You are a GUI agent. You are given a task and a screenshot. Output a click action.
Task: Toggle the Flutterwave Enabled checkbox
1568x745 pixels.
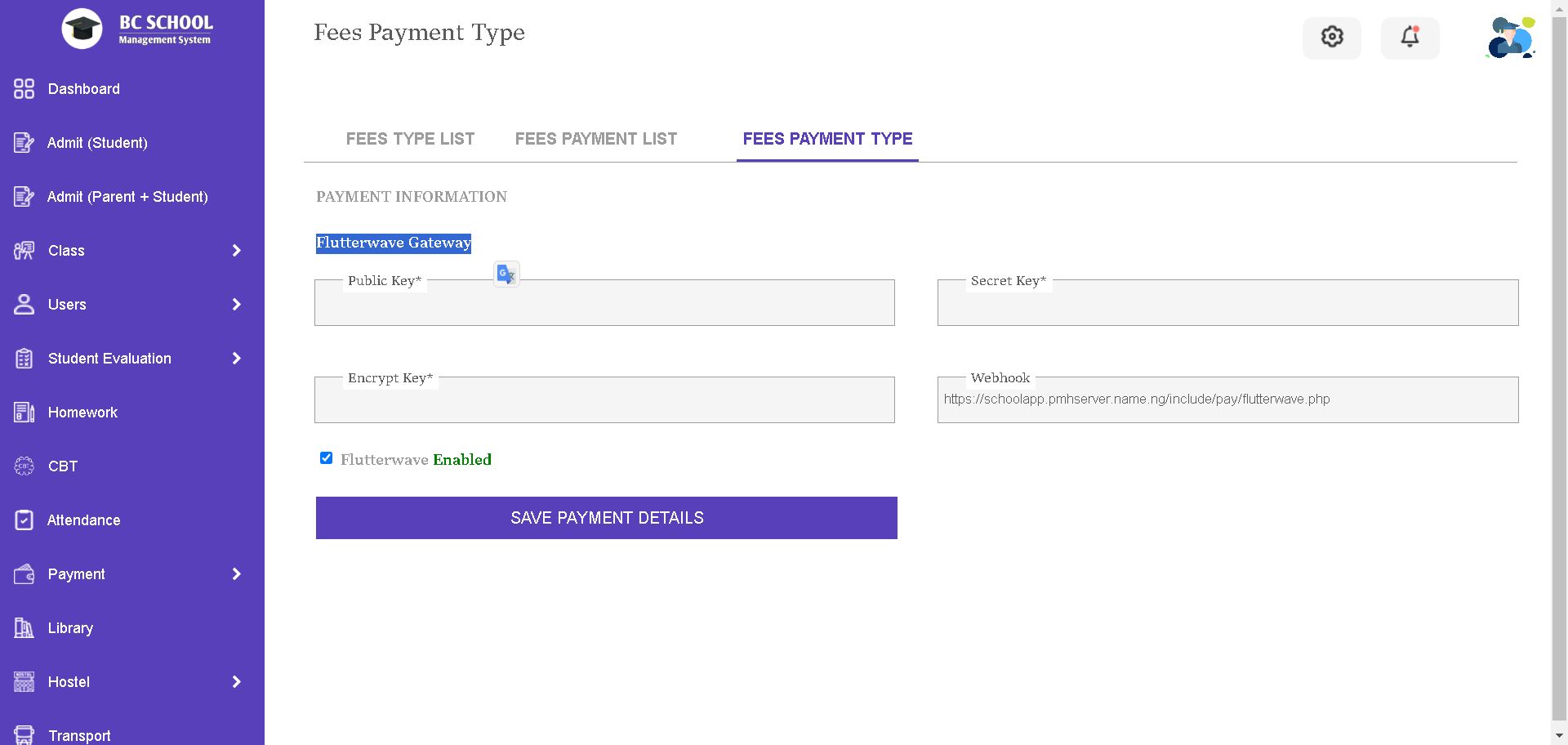(x=327, y=458)
